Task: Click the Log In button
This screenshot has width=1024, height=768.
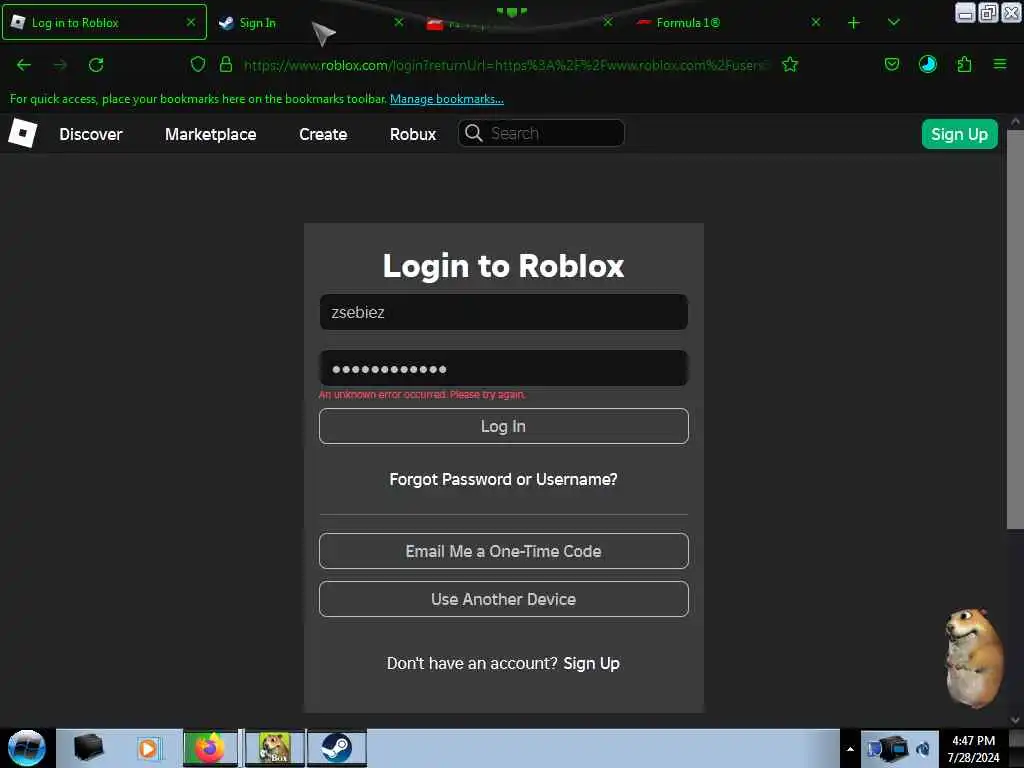Action: (504, 426)
